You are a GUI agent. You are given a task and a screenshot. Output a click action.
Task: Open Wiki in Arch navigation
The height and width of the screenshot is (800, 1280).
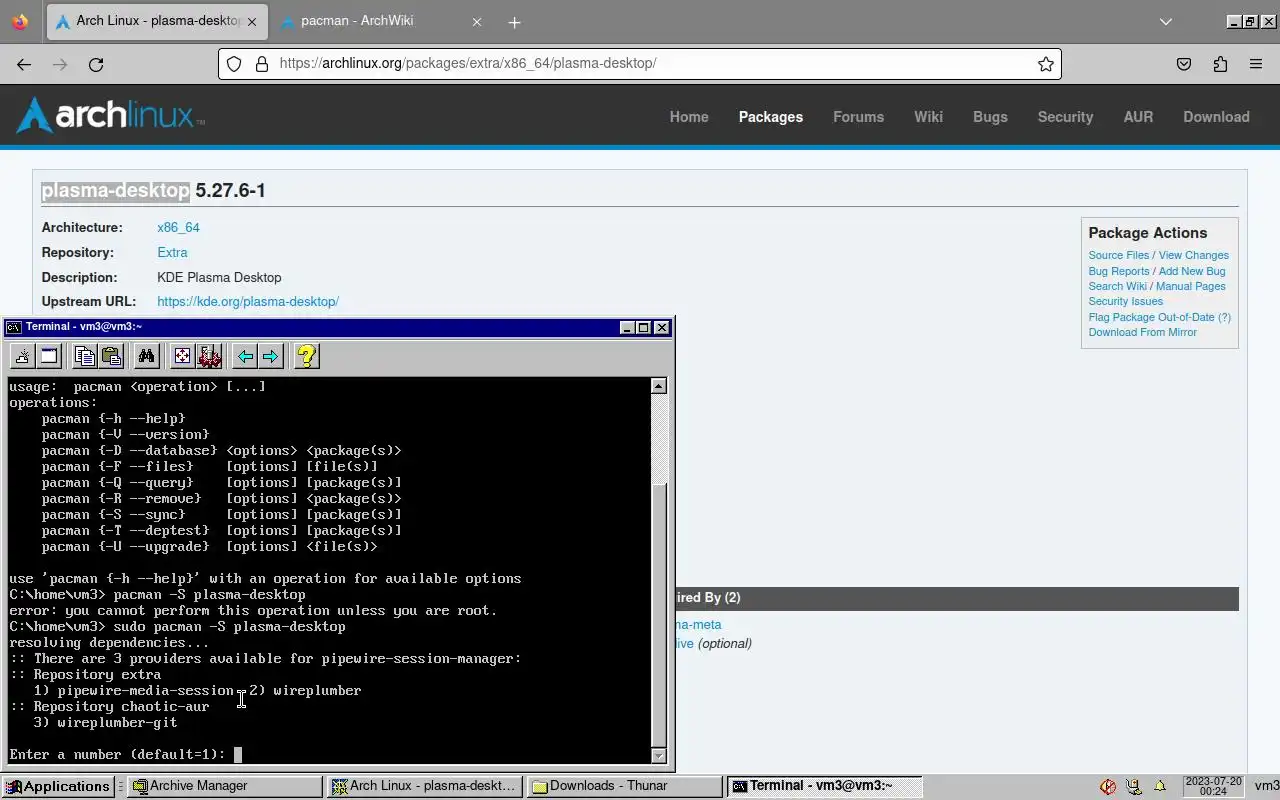click(928, 117)
